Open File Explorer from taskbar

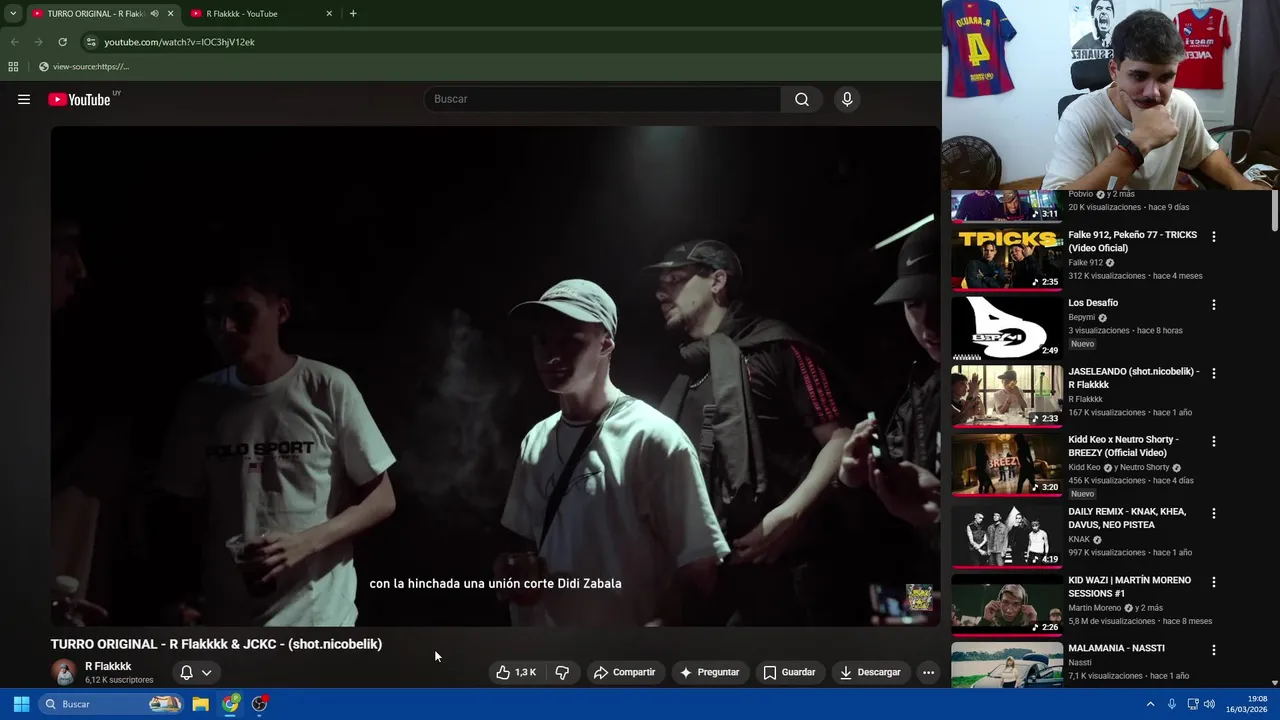(x=201, y=704)
